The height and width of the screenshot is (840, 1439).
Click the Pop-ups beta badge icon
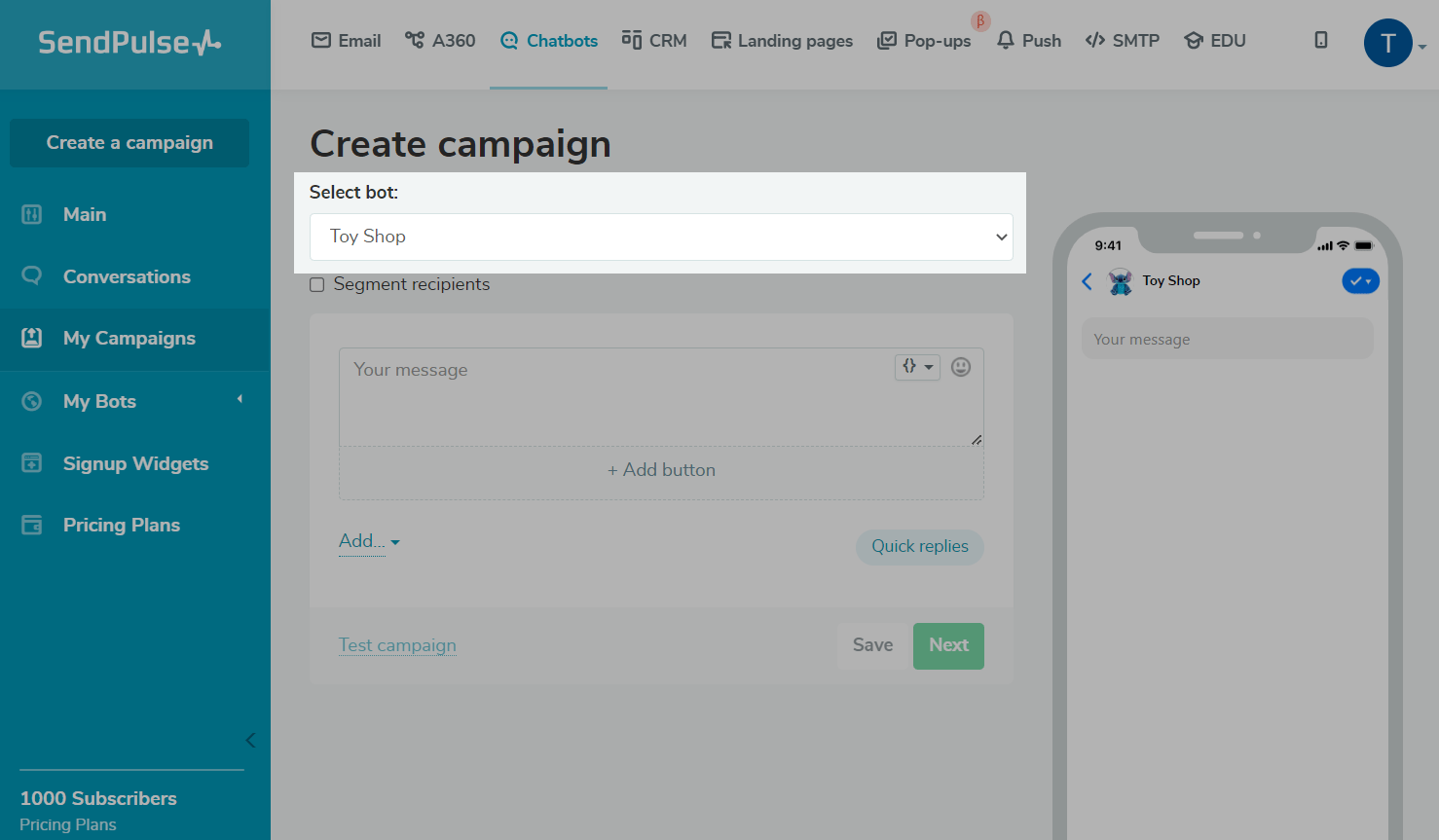[980, 21]
